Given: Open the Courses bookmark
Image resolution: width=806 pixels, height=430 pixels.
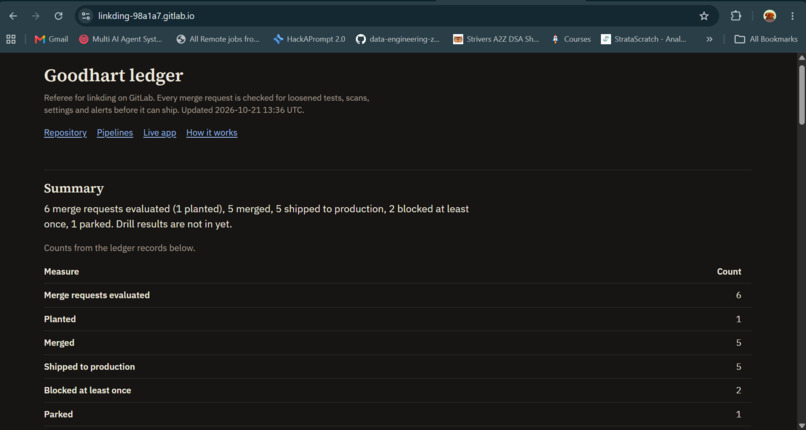Looking at the screenshot, I should [x=571, y=39].
